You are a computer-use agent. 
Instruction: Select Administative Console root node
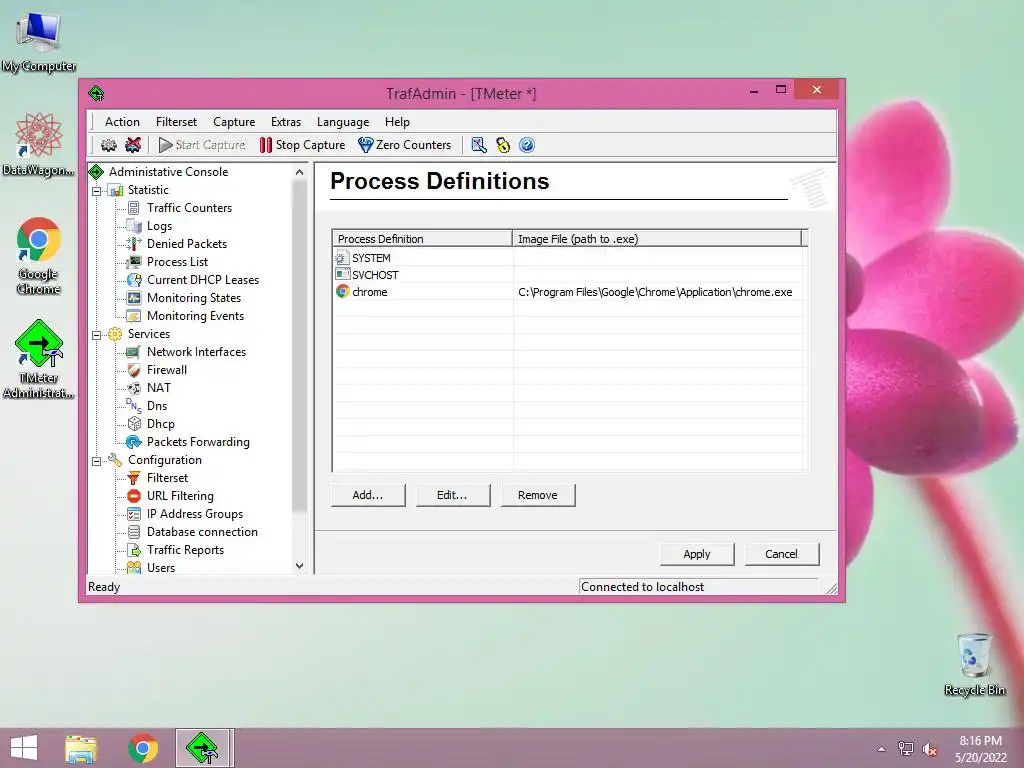(168, 172)
